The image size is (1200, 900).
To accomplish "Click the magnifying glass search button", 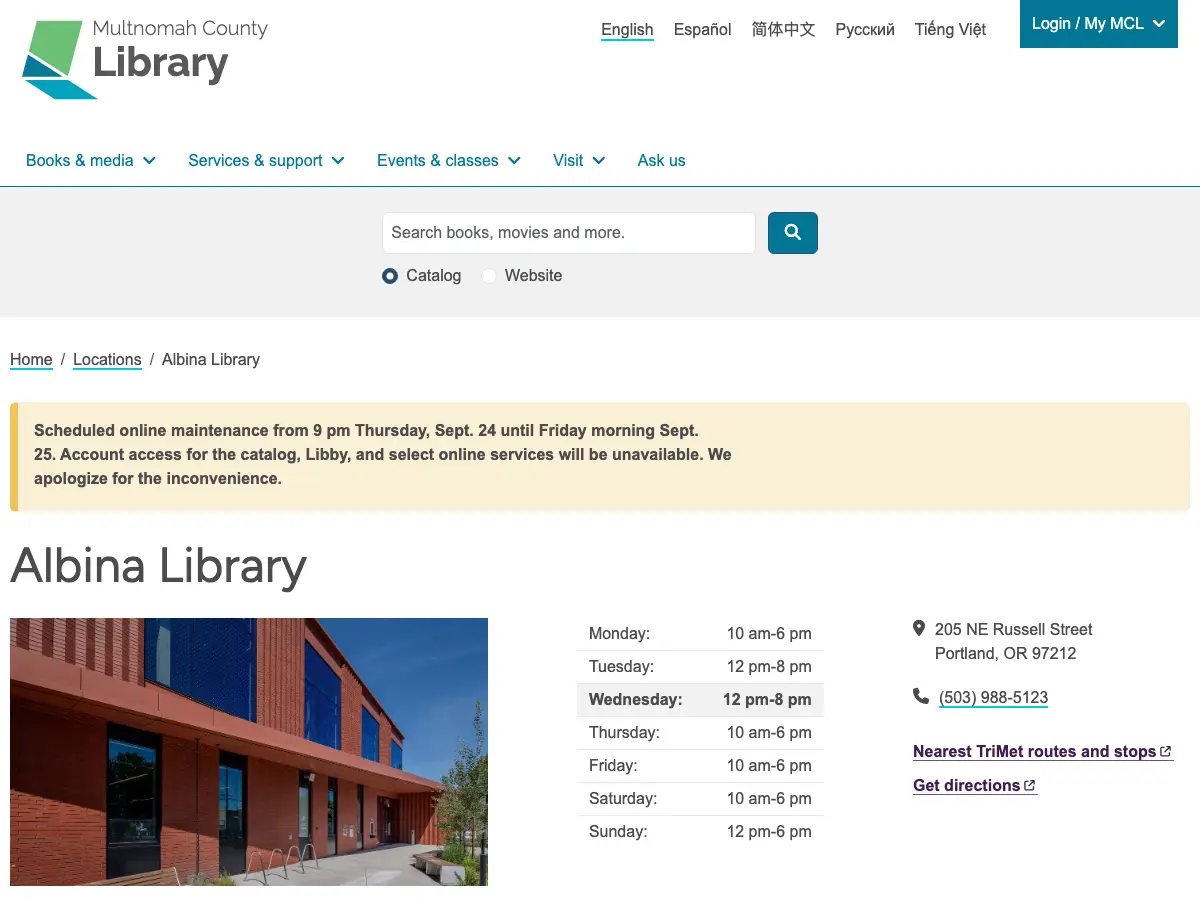I will [793, 233].
